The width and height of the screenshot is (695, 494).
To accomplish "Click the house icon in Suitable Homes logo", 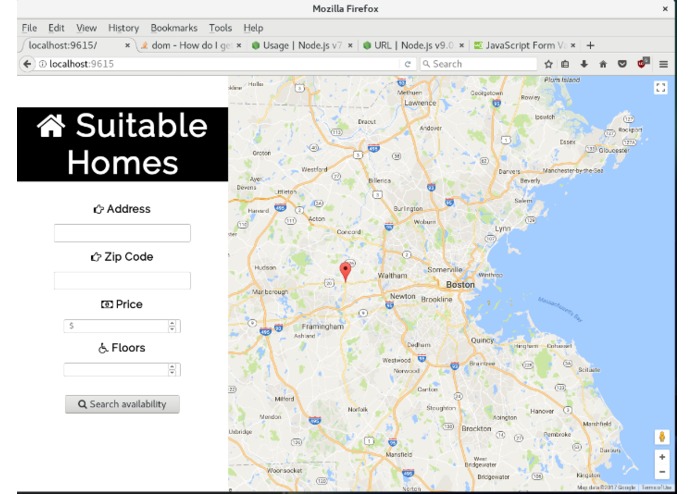I will [x=51, y=126].
